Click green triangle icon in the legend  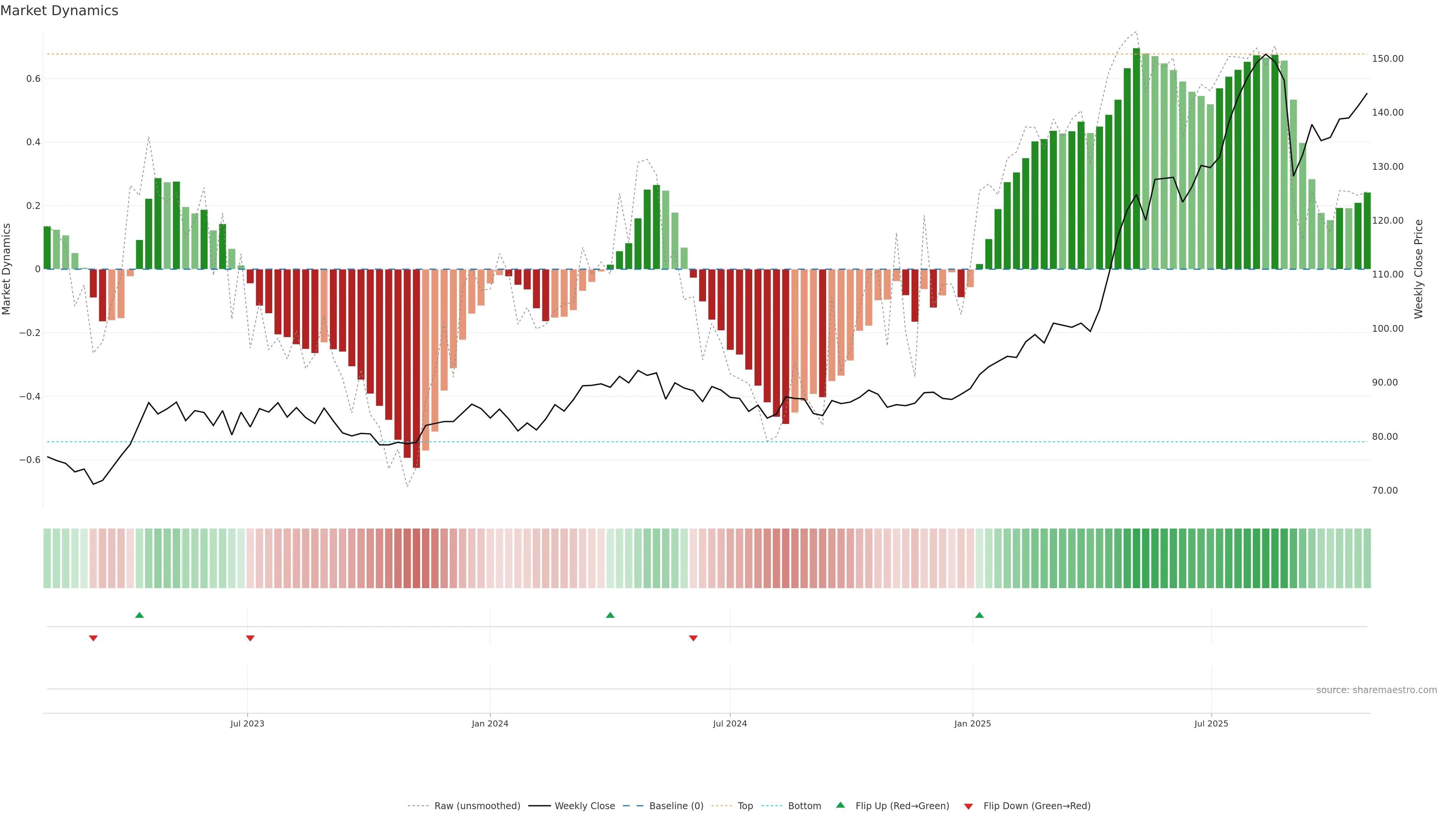(841, 805)
